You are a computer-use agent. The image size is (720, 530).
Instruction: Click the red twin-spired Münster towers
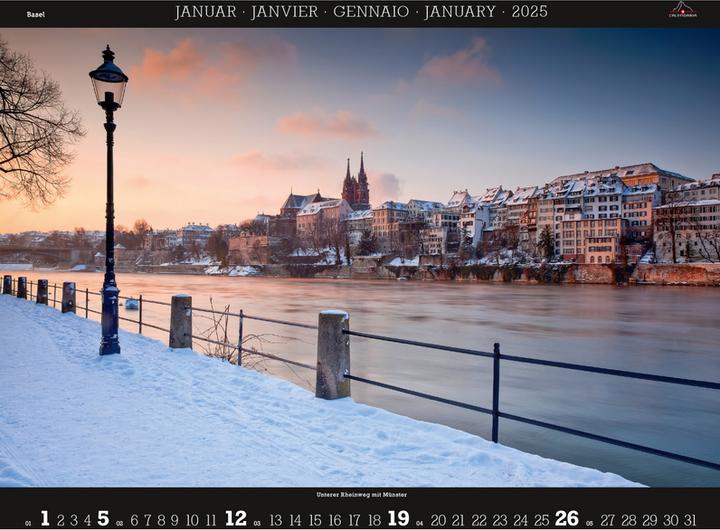(x=356, y=182)
